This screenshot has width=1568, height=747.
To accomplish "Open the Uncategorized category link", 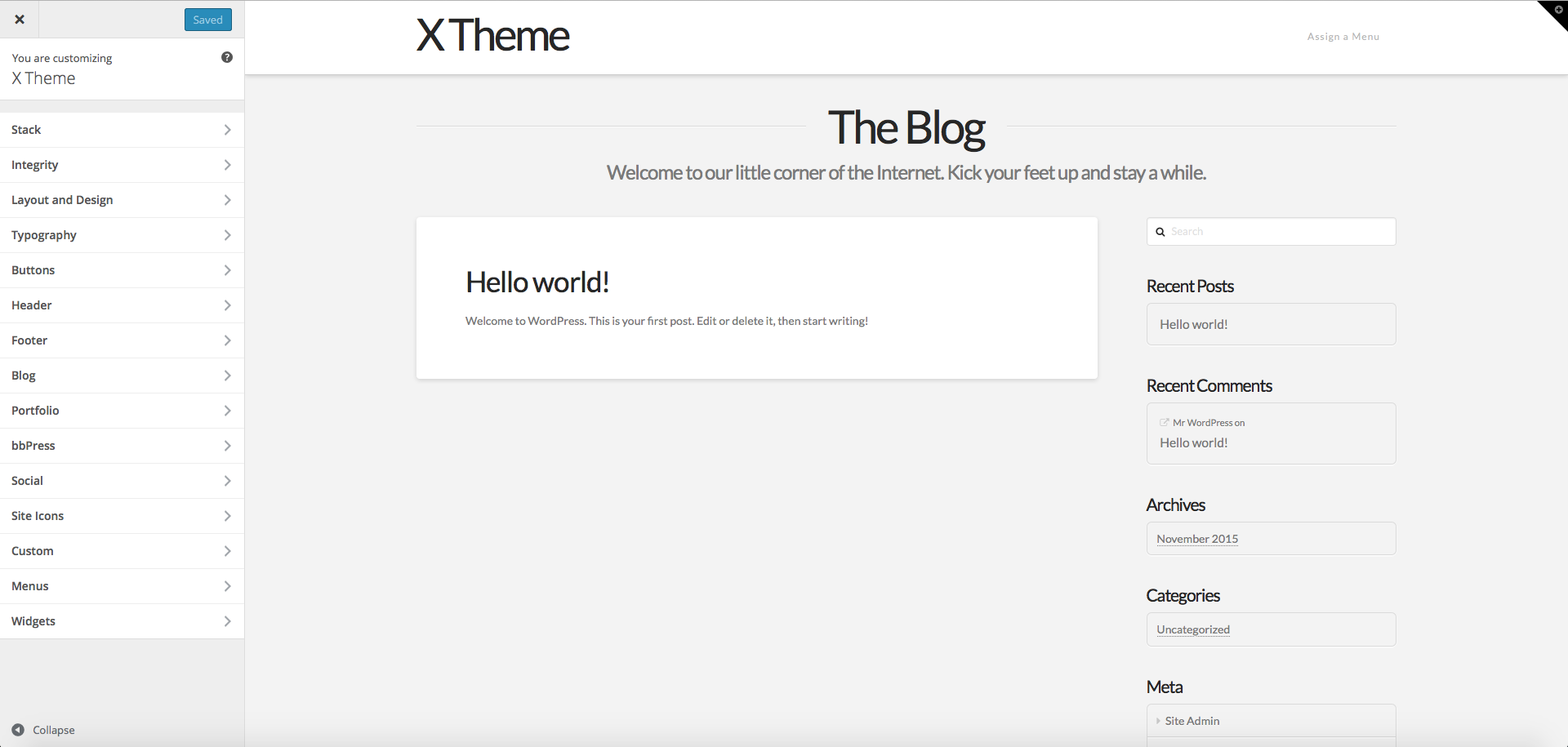I will point(1193,629).
